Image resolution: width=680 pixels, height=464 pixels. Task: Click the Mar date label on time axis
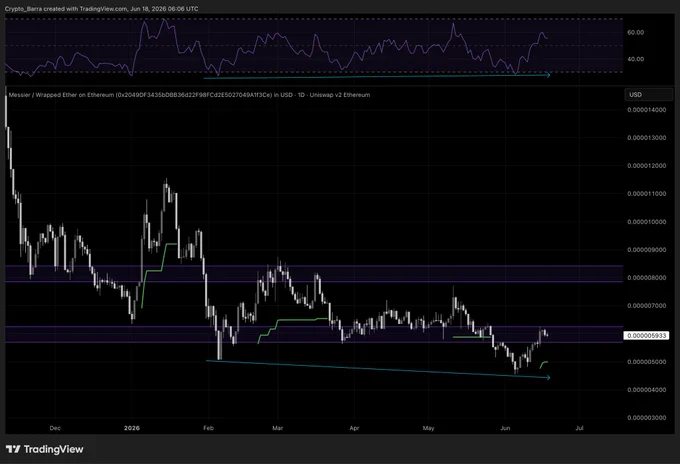point(278,428)
